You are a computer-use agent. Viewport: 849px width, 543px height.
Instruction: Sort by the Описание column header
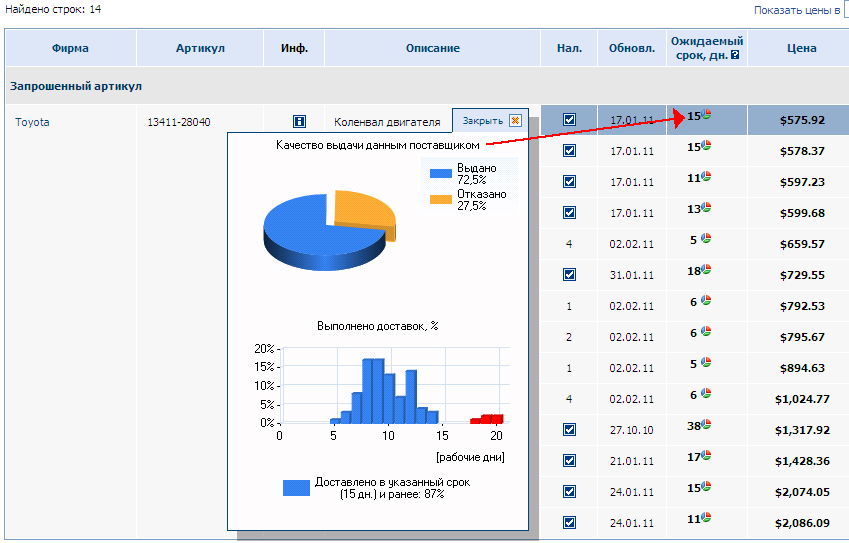[x=433, y=48]
